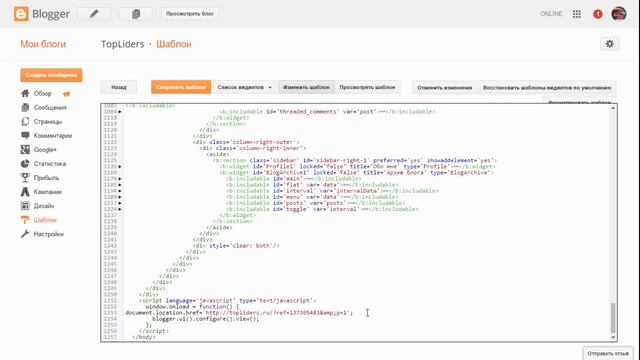
Task: Open the Google apps grid icon
Action: 576,14
